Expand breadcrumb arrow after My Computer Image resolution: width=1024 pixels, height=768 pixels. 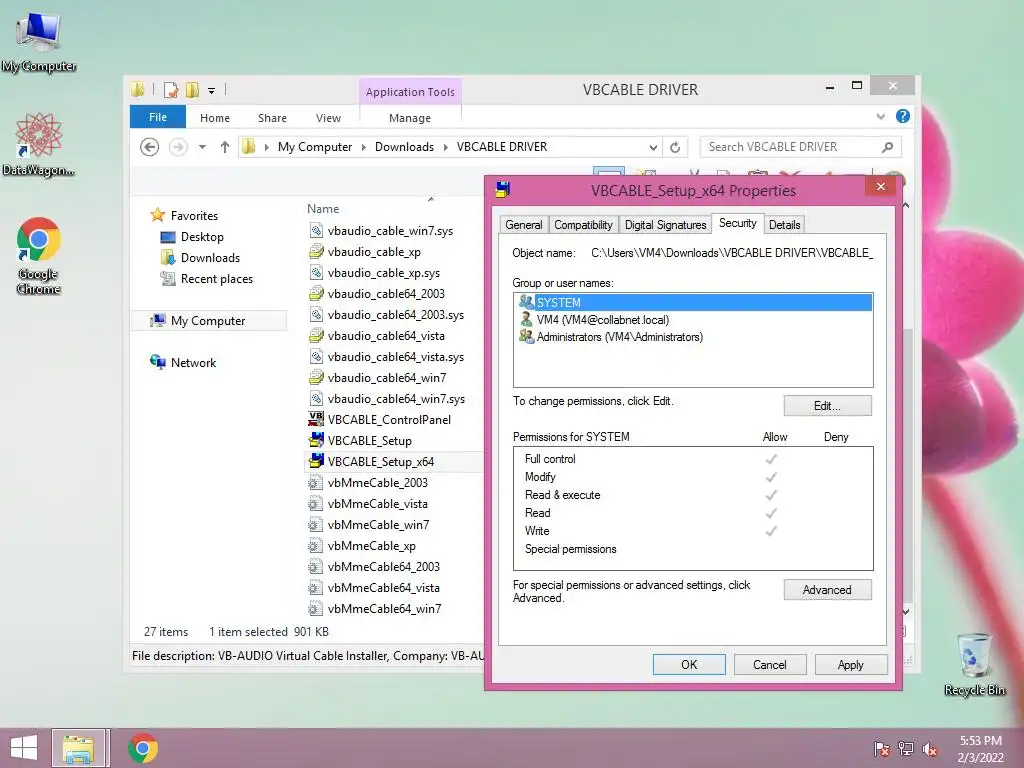point(364,147)
